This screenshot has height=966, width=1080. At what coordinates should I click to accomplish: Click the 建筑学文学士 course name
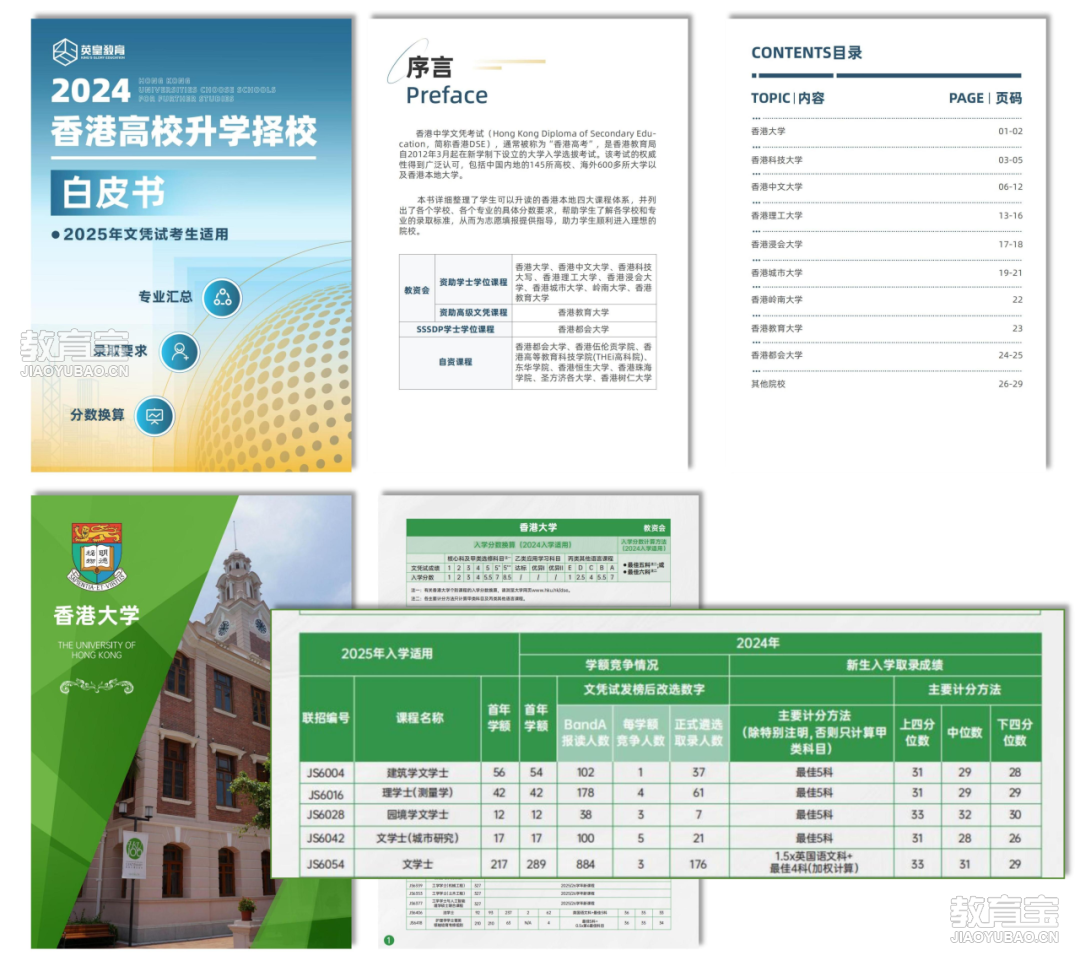417,772
